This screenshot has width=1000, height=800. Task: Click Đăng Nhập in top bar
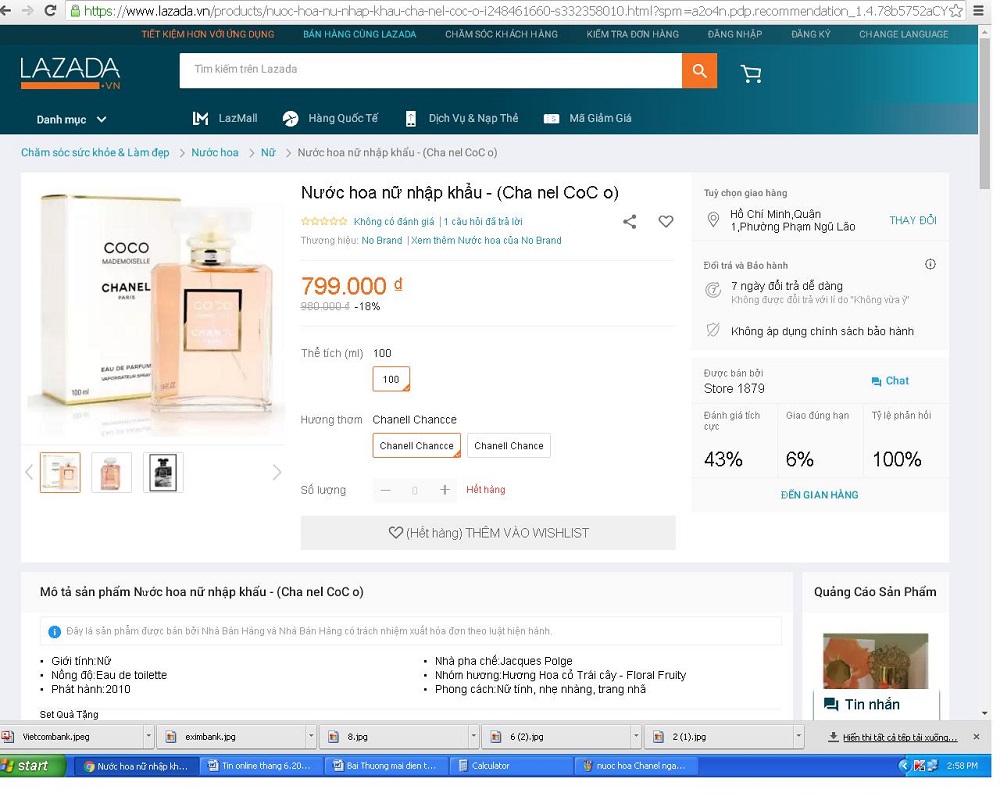tap(735, 34)
